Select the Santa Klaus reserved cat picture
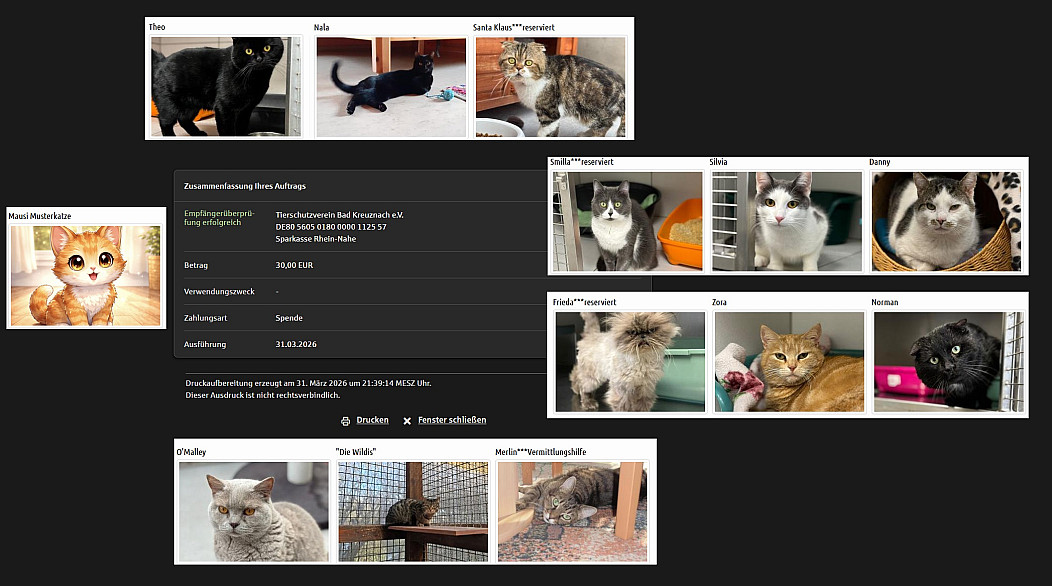The height and width of the screenshot is (586, 1052). point(551,87)
